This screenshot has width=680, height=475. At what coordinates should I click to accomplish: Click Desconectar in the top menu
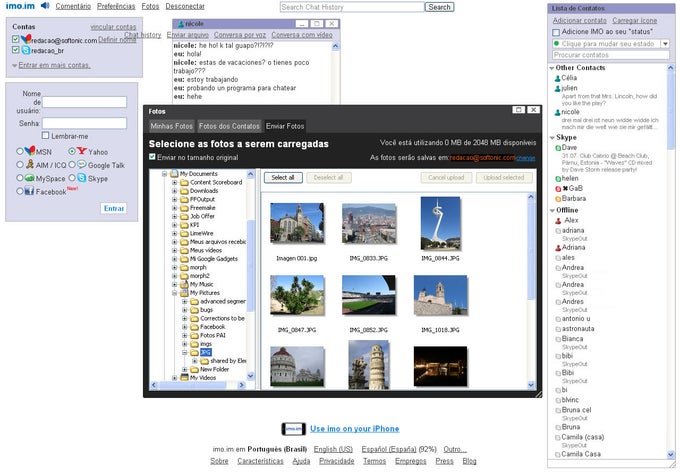[x=185, y=6]
